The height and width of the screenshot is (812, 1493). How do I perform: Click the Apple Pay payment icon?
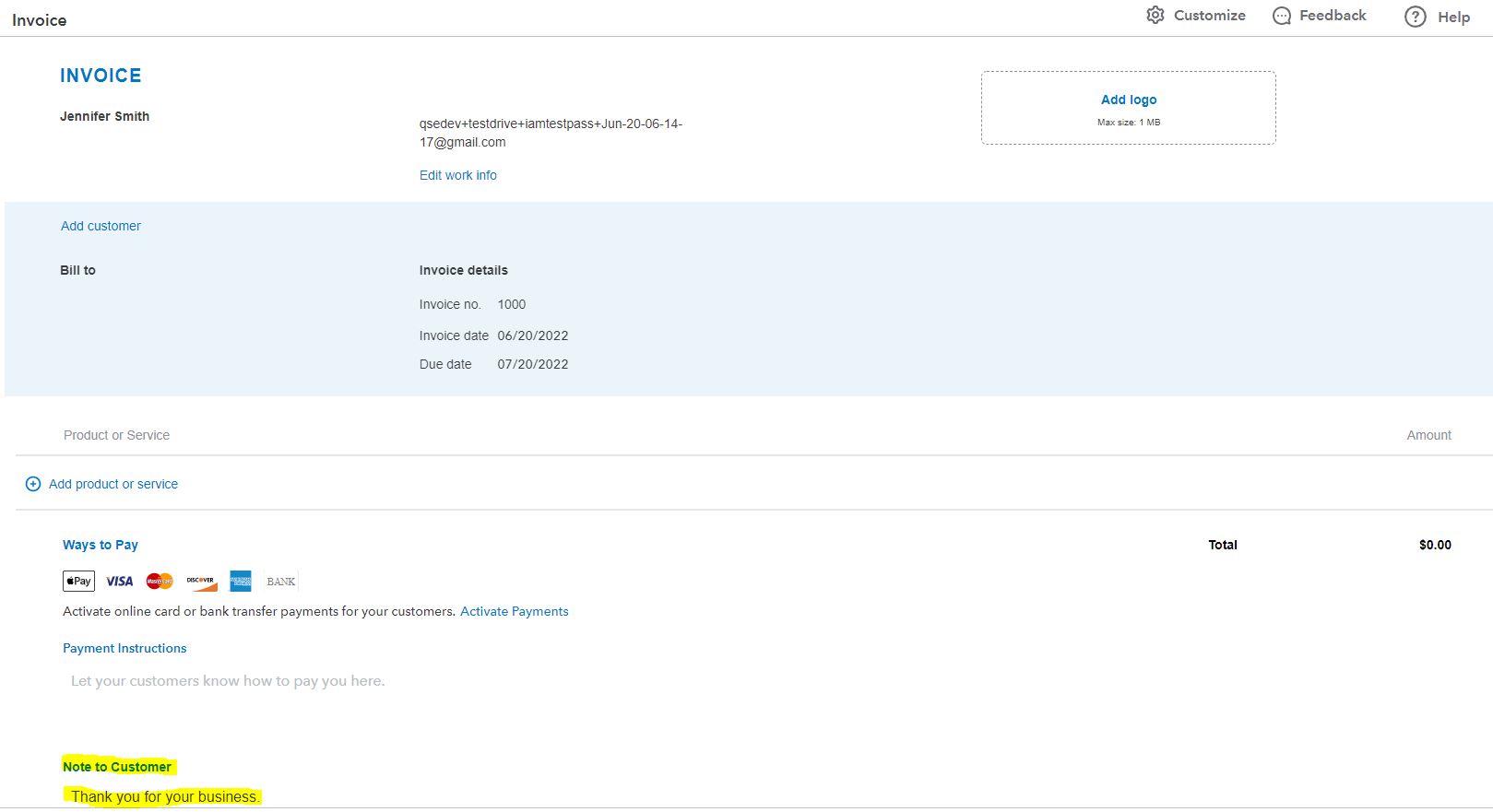click(x=78, y=582)
